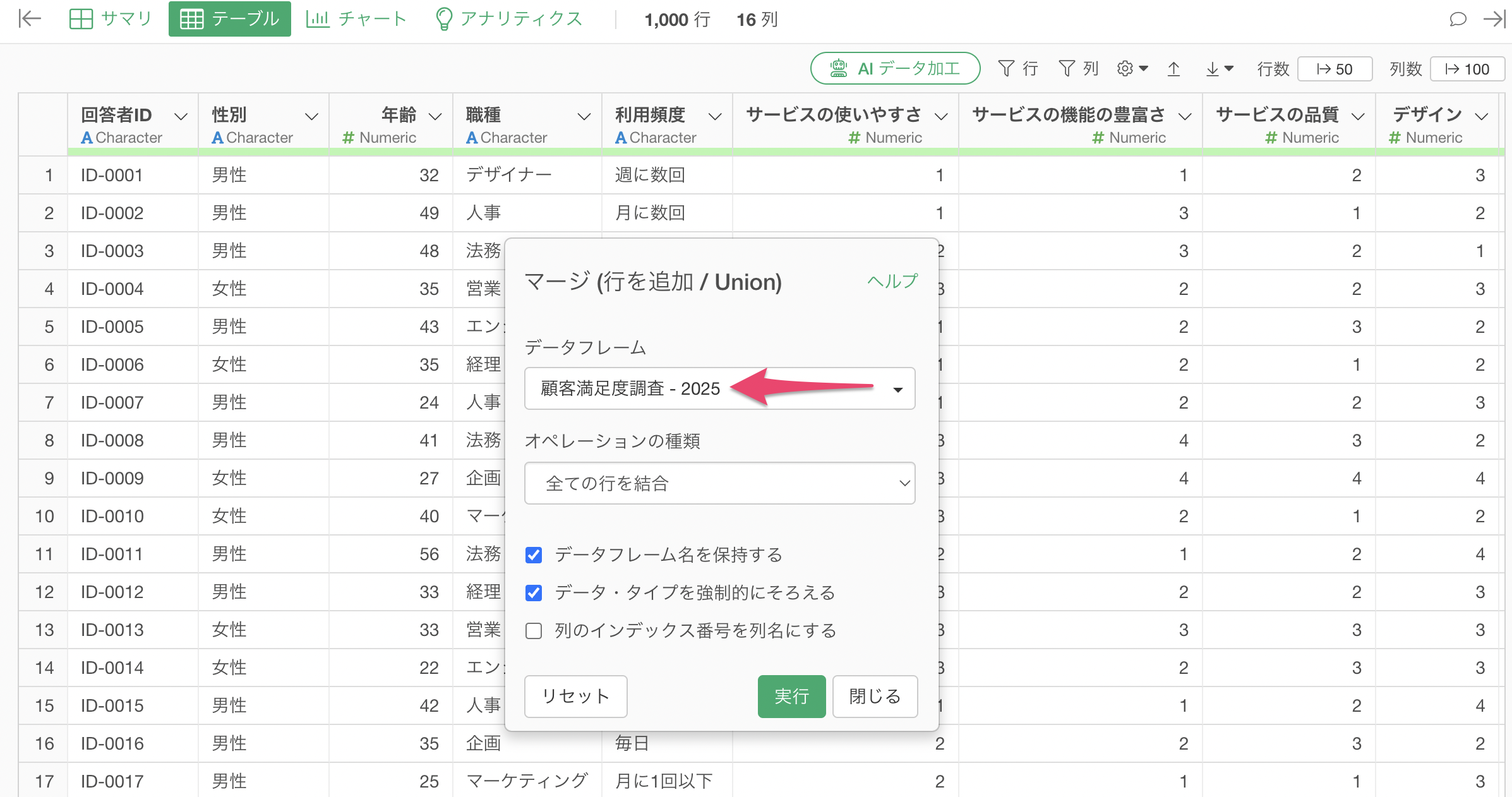The height and width of the screenshot is (797, 1512).
Task: Open the ヘルプ link
Action: pos(892,281)
